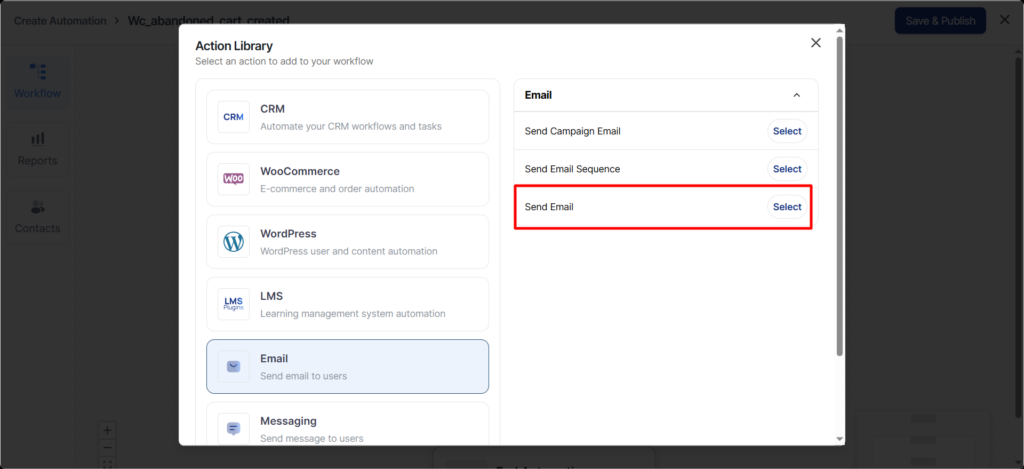Close the Action Library dialog

pos(816,43)
